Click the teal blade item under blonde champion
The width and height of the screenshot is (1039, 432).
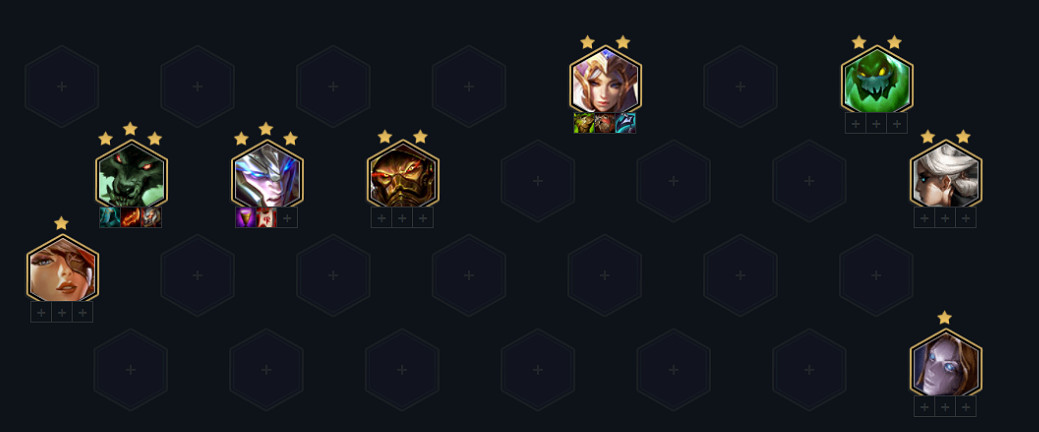click(x=626, y=123)
